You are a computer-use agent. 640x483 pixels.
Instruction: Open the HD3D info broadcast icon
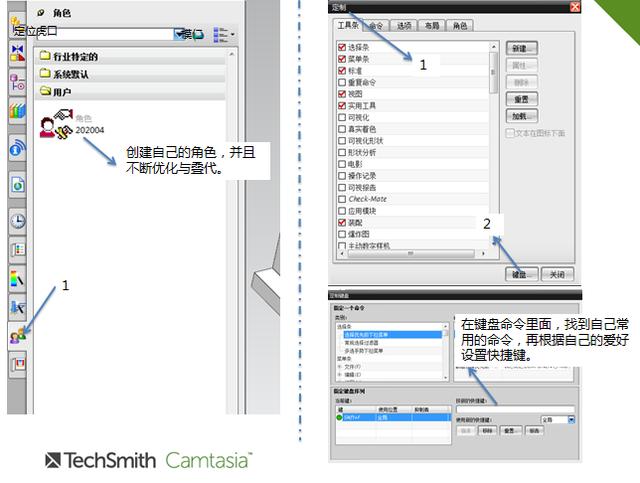[18, 148]
